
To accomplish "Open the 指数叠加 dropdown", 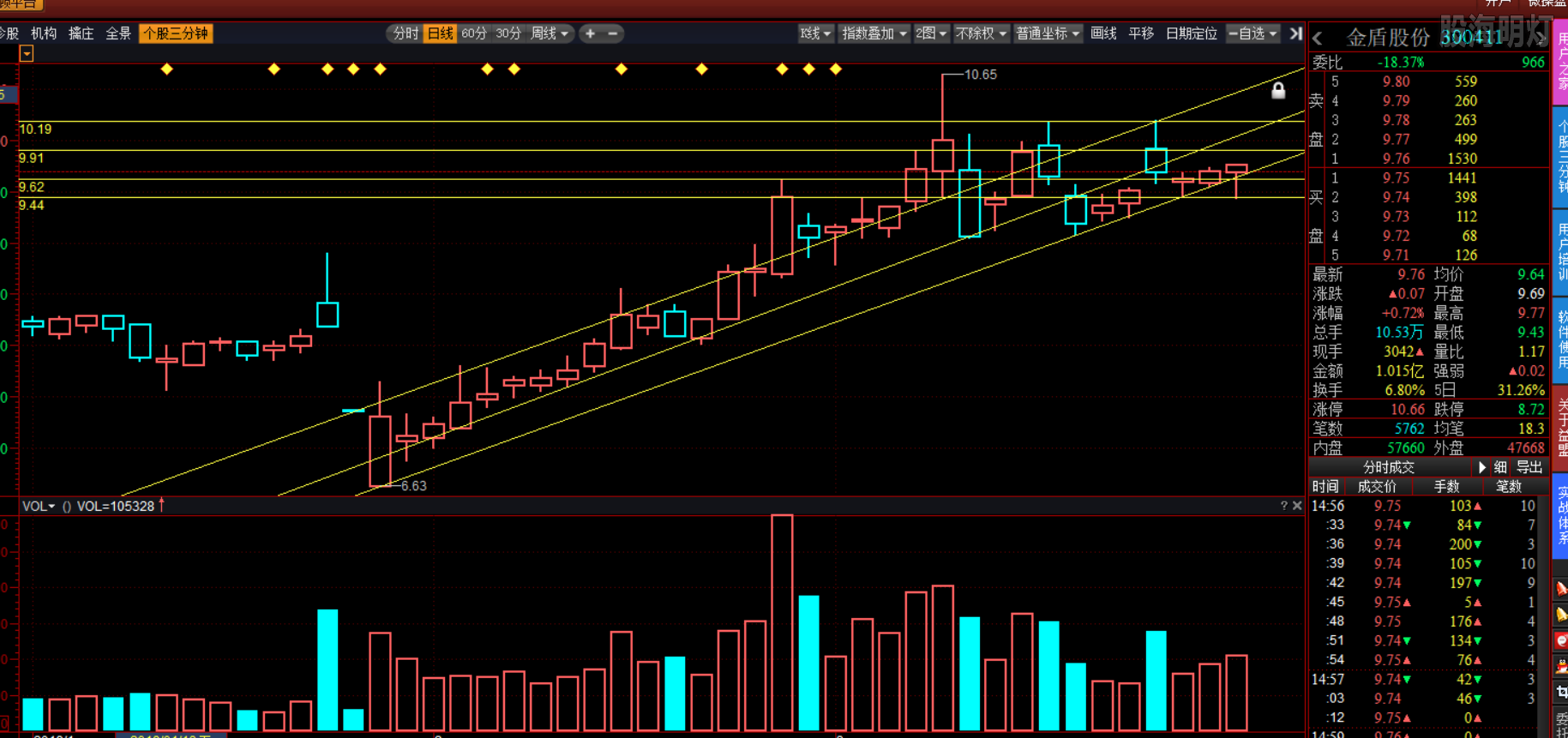I will click(874, 33).
